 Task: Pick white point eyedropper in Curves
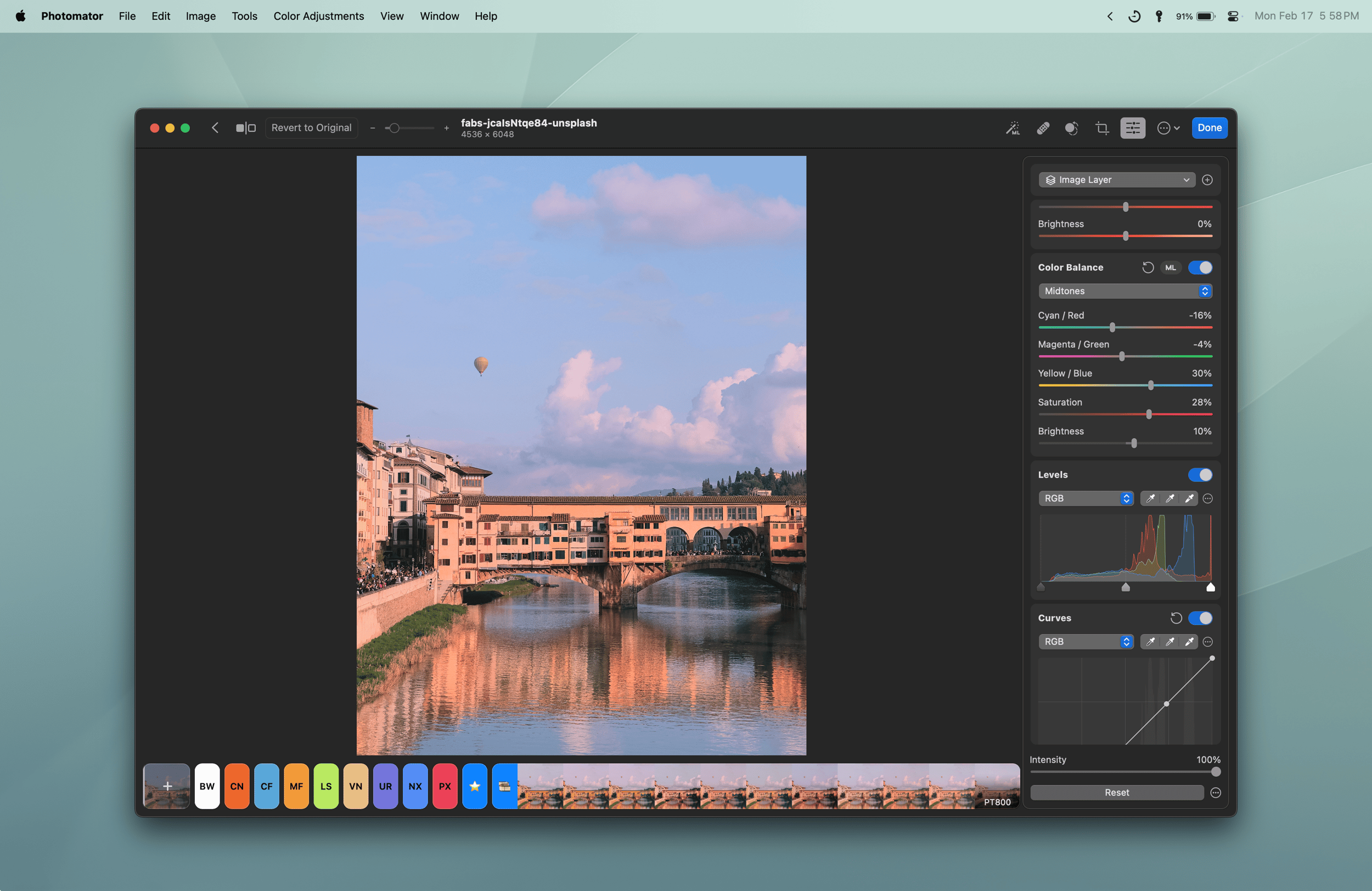click(1189, 642)
